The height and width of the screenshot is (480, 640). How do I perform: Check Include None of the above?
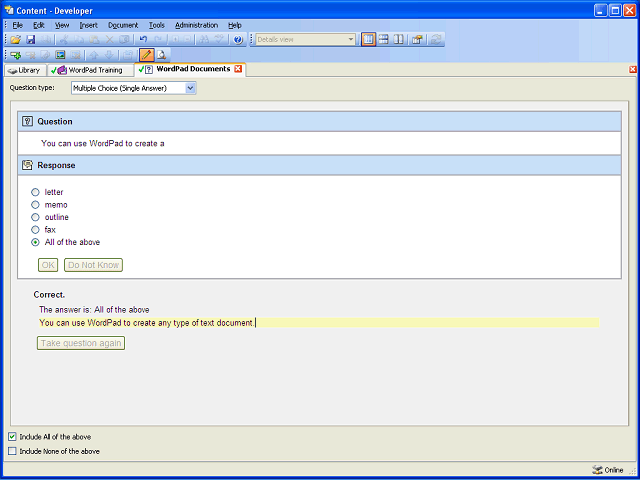12,451
